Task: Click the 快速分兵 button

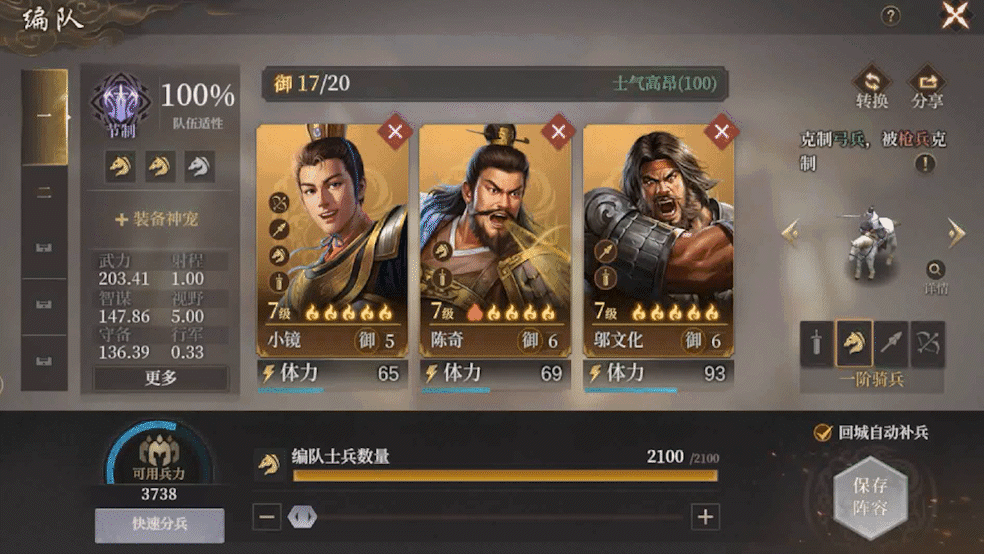Action: [159, 525]
